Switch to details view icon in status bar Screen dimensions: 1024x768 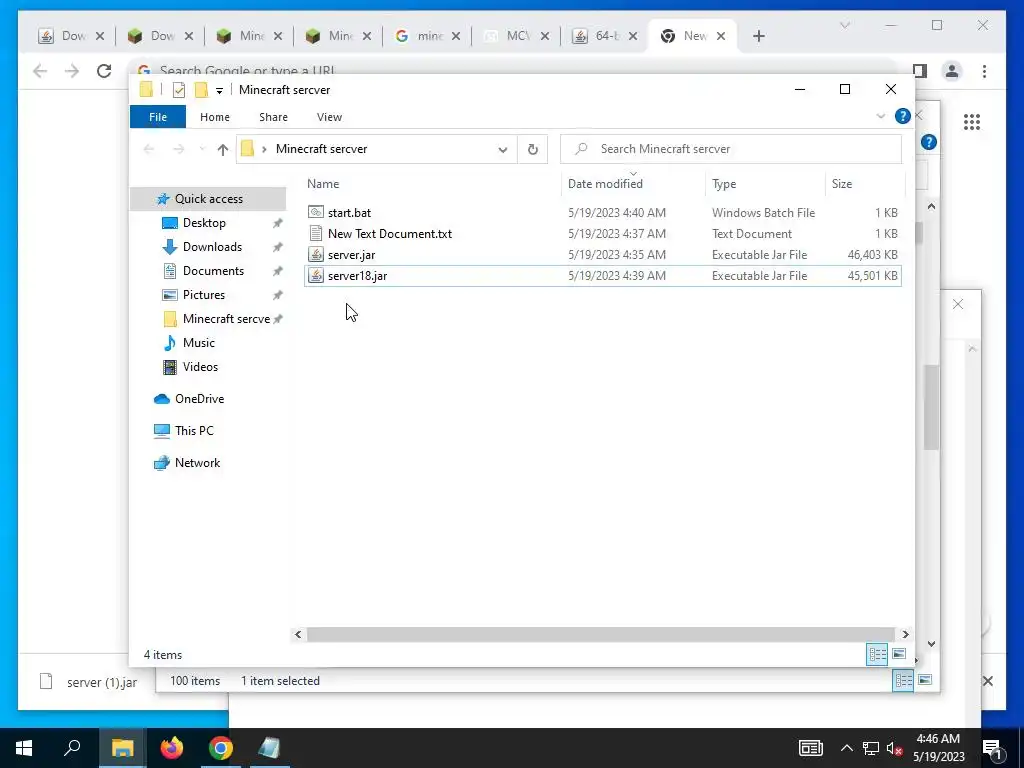[x=877, y=654]
